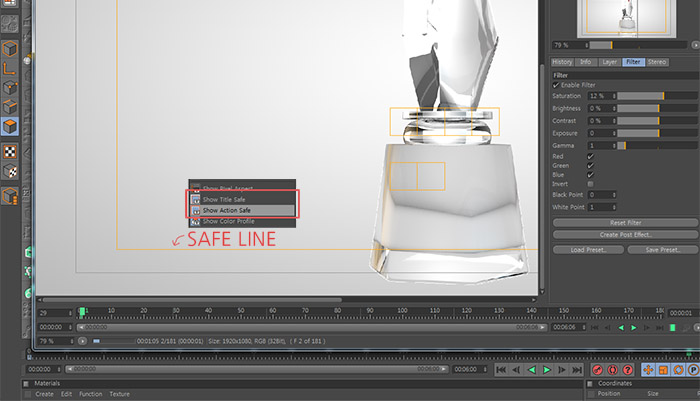Screen dimensions: 700x401
Task: Click the Reset Filter button
Action: coord(625,222)
